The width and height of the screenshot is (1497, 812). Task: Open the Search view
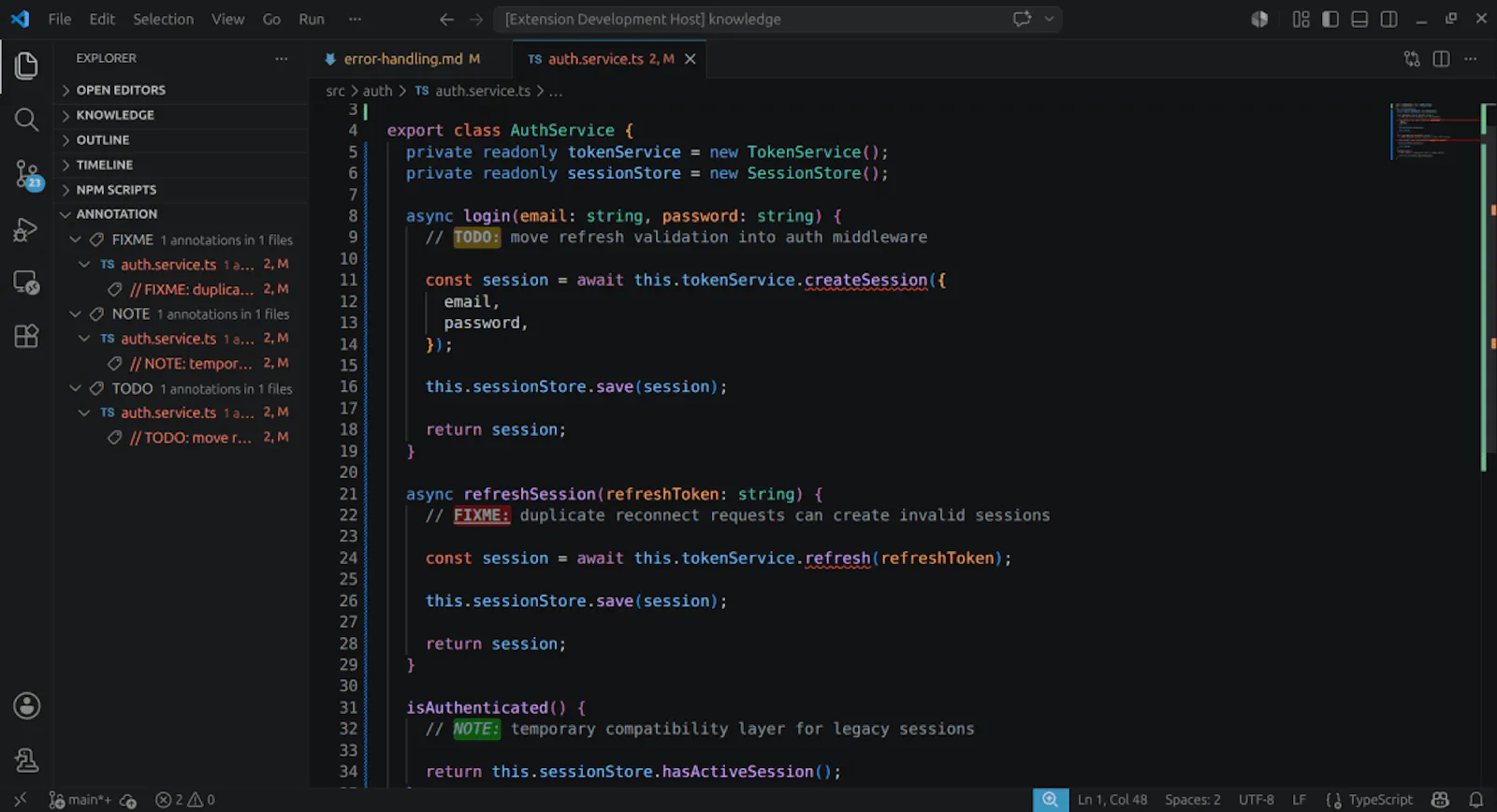(26, 120)
